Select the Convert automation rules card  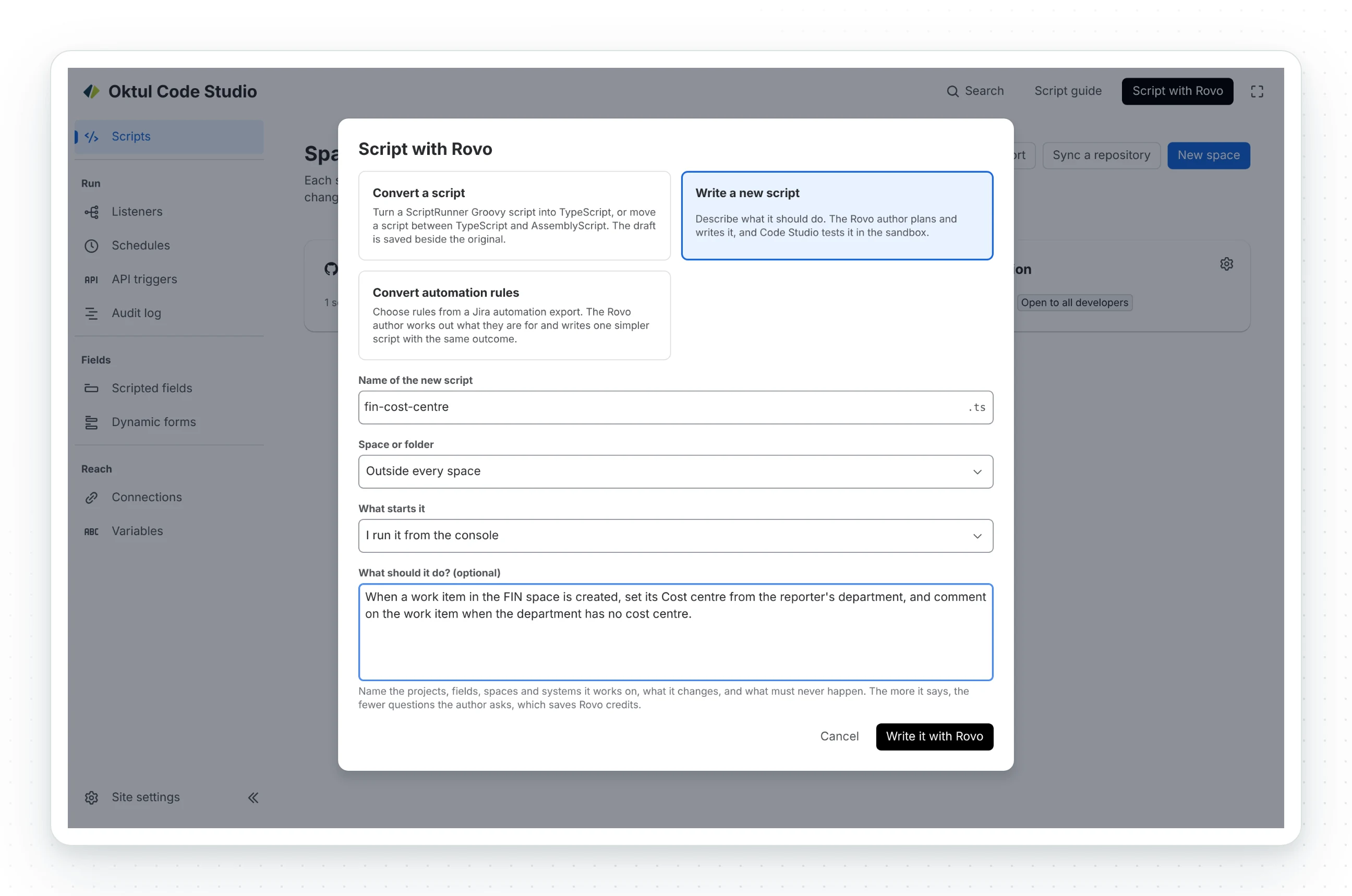(514, 315)
